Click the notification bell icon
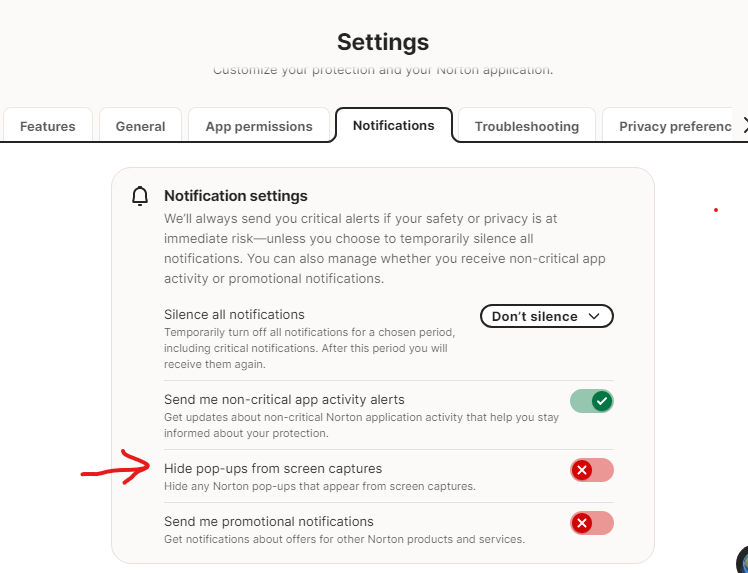 (x=140, y=196)
